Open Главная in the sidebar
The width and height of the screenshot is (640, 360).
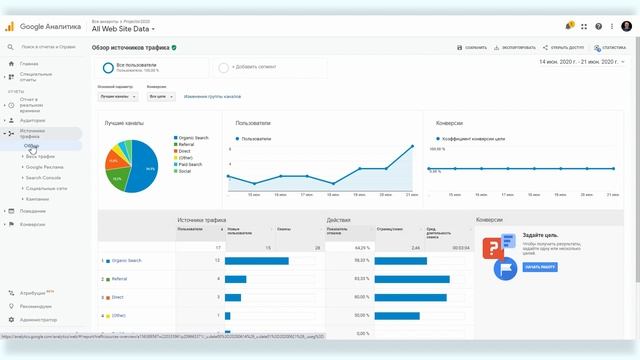click(29, 64)
